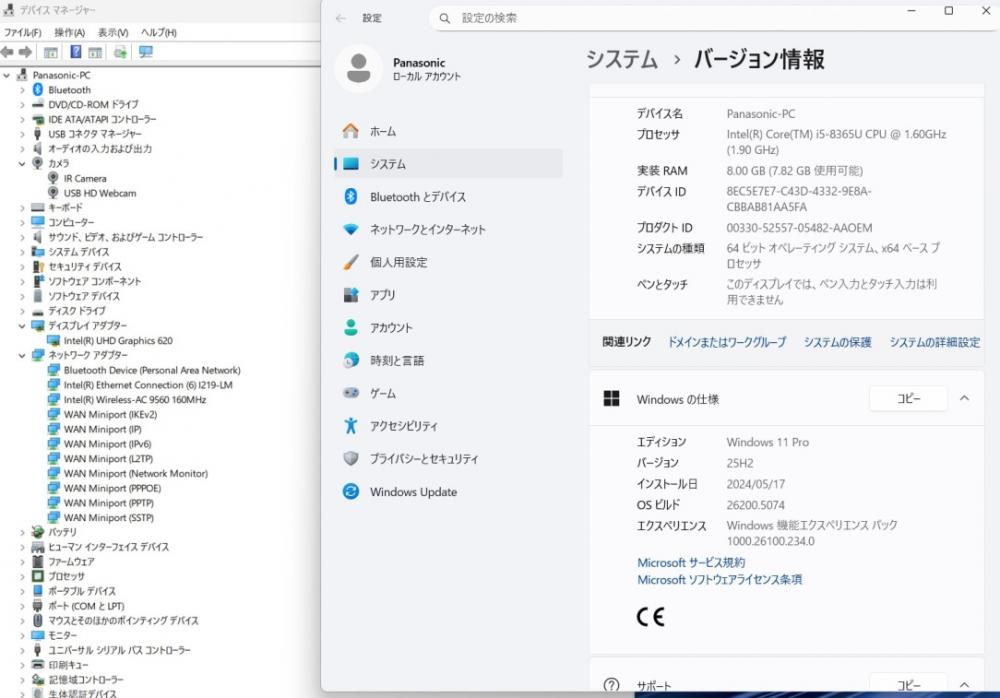Viewport: 1000px width, 698px height.
Task: Click the DVD/CD-ROM ドライブ icon
Action: [x=38, y=105]
